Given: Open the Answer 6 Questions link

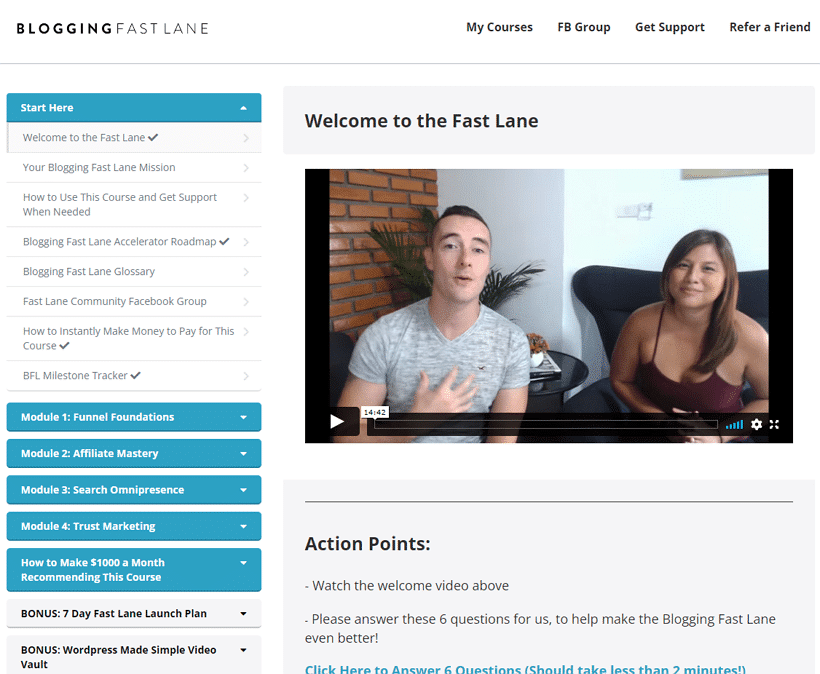Looking at the screenshot, I should click(x=525, y=669).
